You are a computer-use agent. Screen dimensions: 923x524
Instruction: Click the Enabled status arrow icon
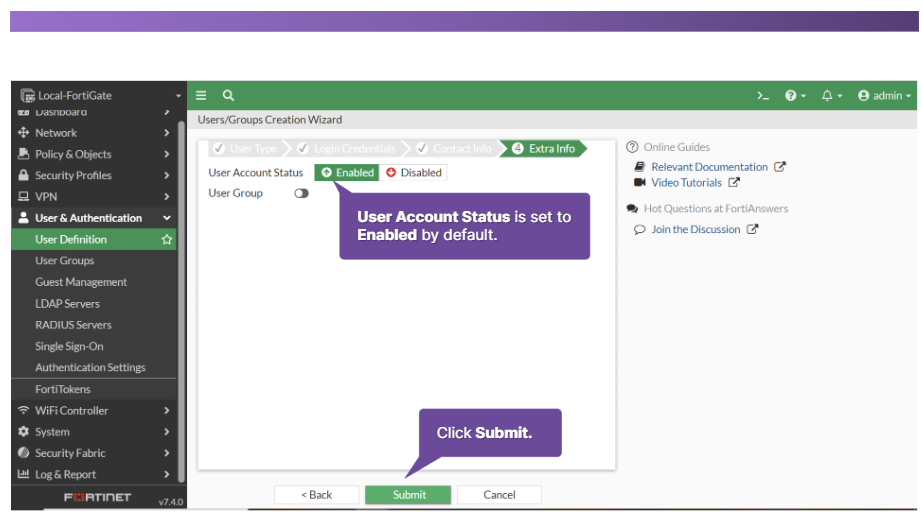[x=327, y=173]
